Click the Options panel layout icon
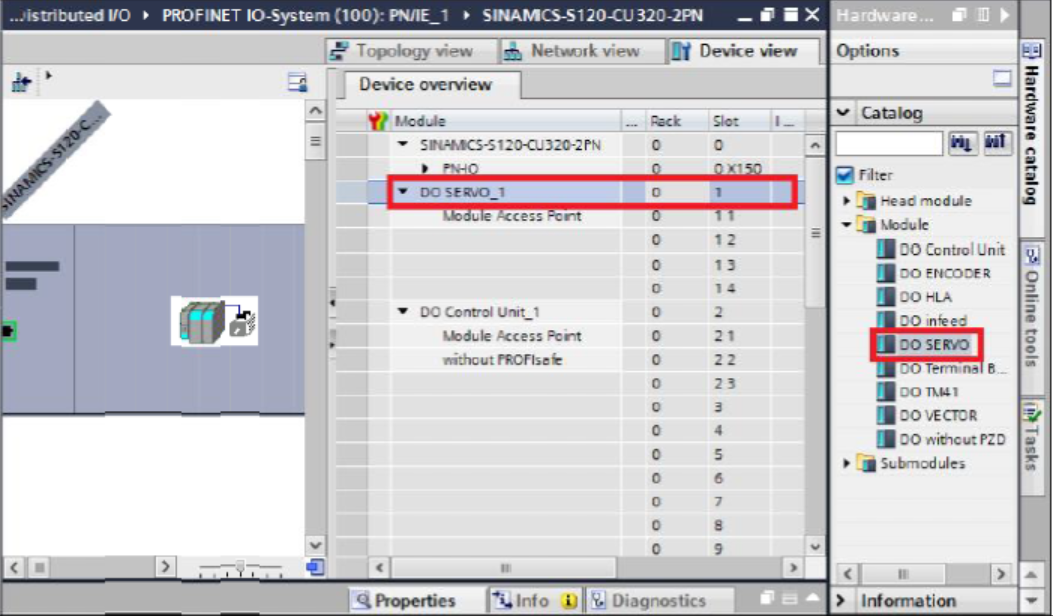 (x=1002, y=79)
